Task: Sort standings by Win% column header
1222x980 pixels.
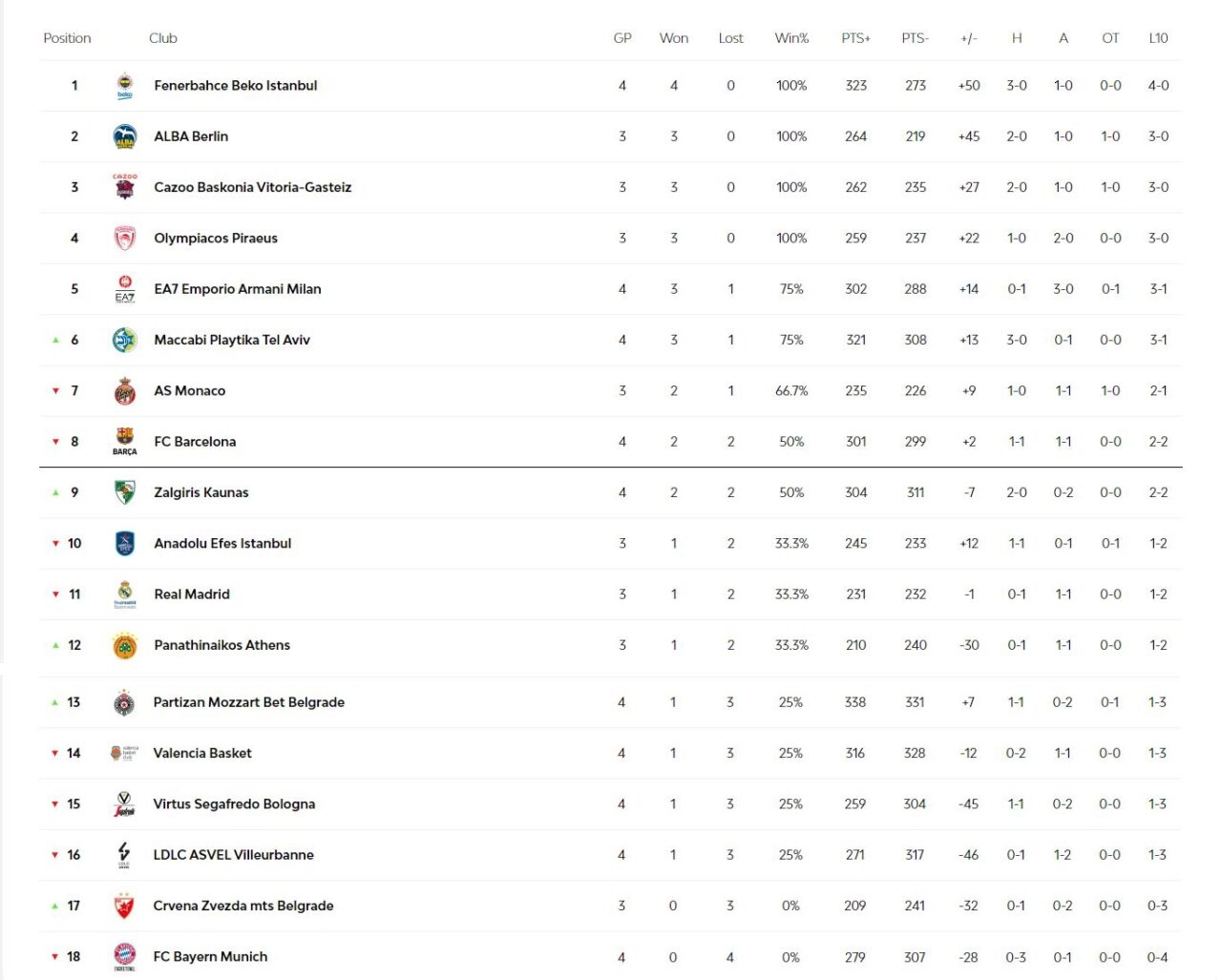Action: point(791,38)
